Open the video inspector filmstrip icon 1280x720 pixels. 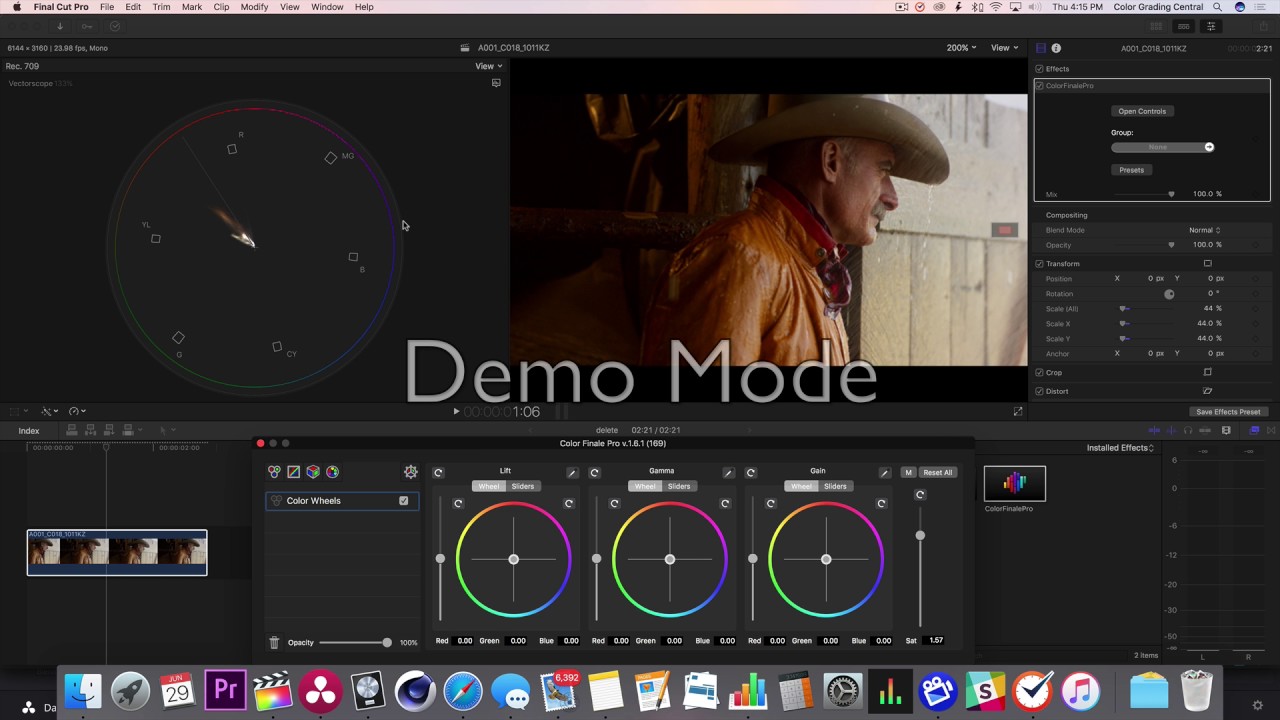click(x=1040, y=48)
